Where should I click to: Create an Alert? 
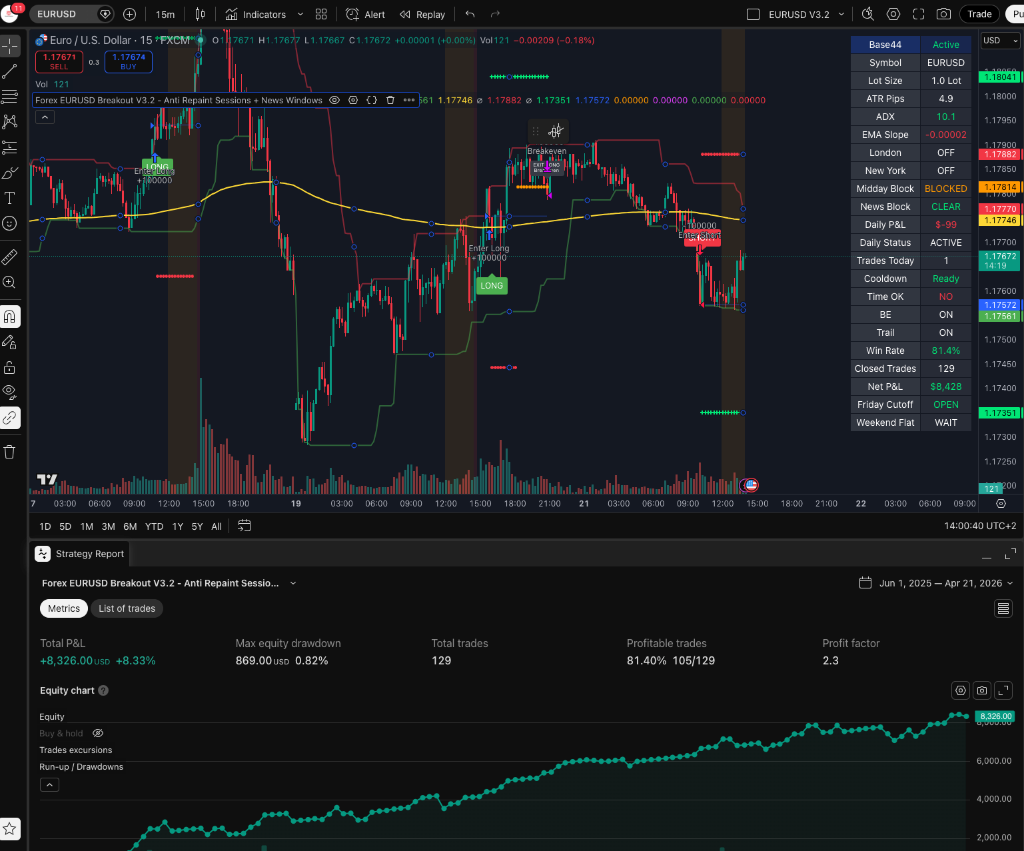point(366,14)
